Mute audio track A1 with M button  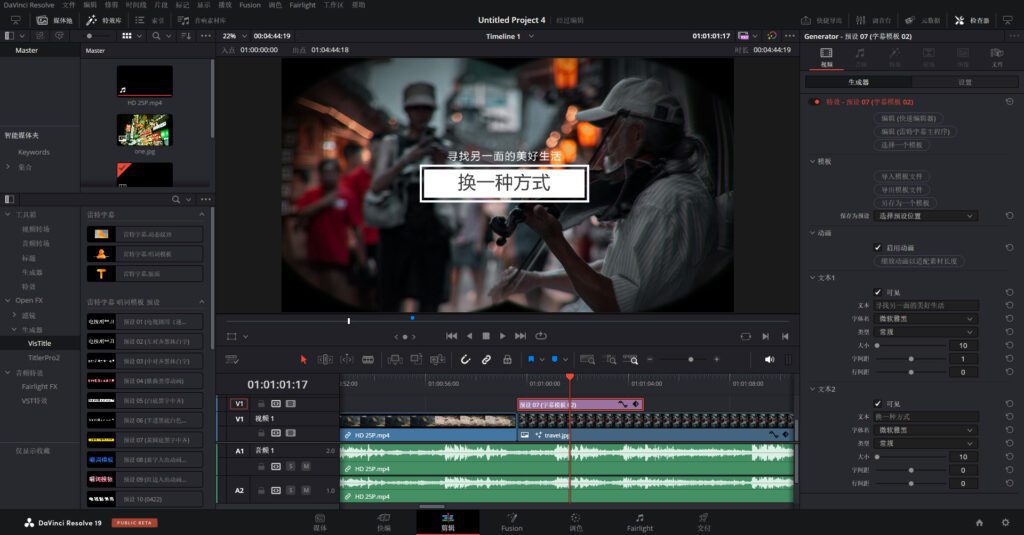[x=305, y=466]
